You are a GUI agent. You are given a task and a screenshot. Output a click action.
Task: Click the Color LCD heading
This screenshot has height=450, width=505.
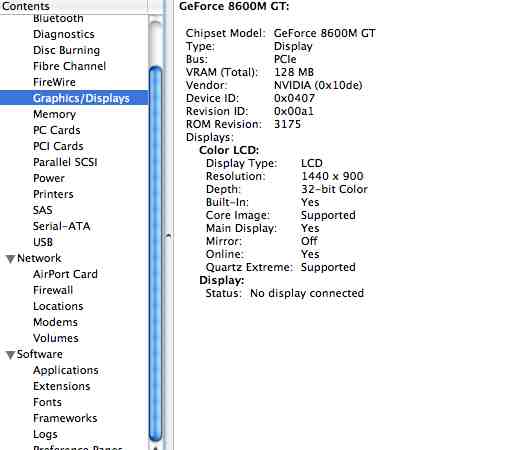click(229, 150)
